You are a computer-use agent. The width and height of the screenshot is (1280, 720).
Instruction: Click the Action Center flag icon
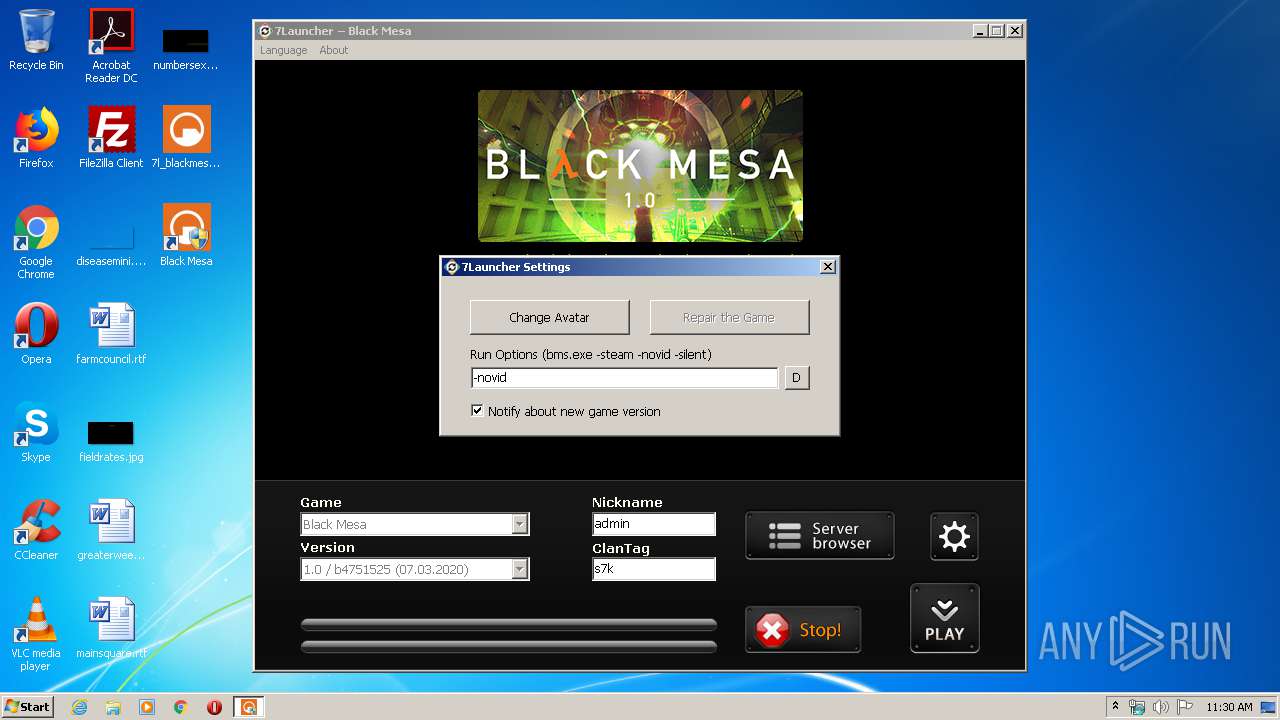(1184, 707)
